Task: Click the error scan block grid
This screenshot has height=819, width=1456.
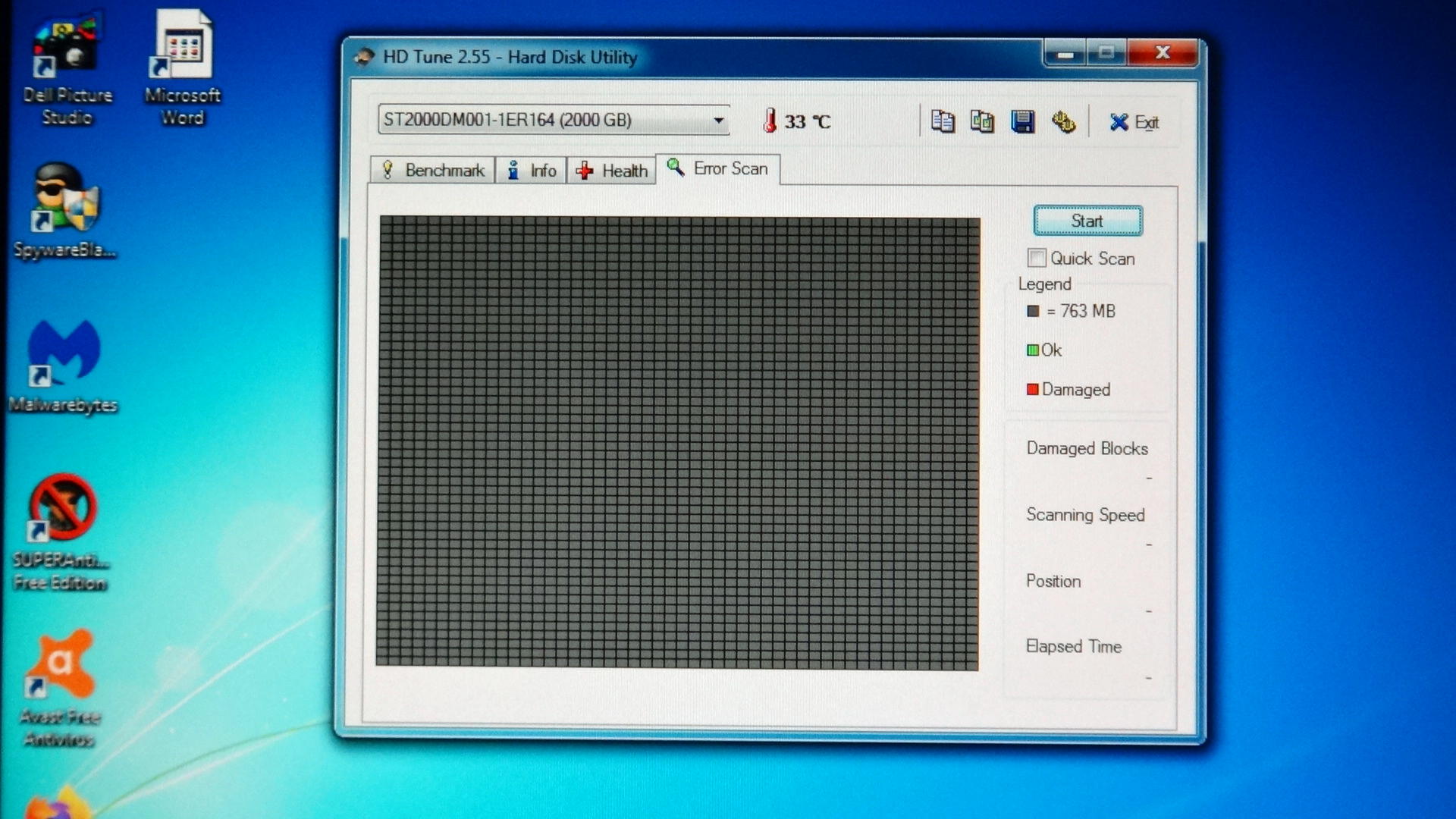Action: click(678, 442)
